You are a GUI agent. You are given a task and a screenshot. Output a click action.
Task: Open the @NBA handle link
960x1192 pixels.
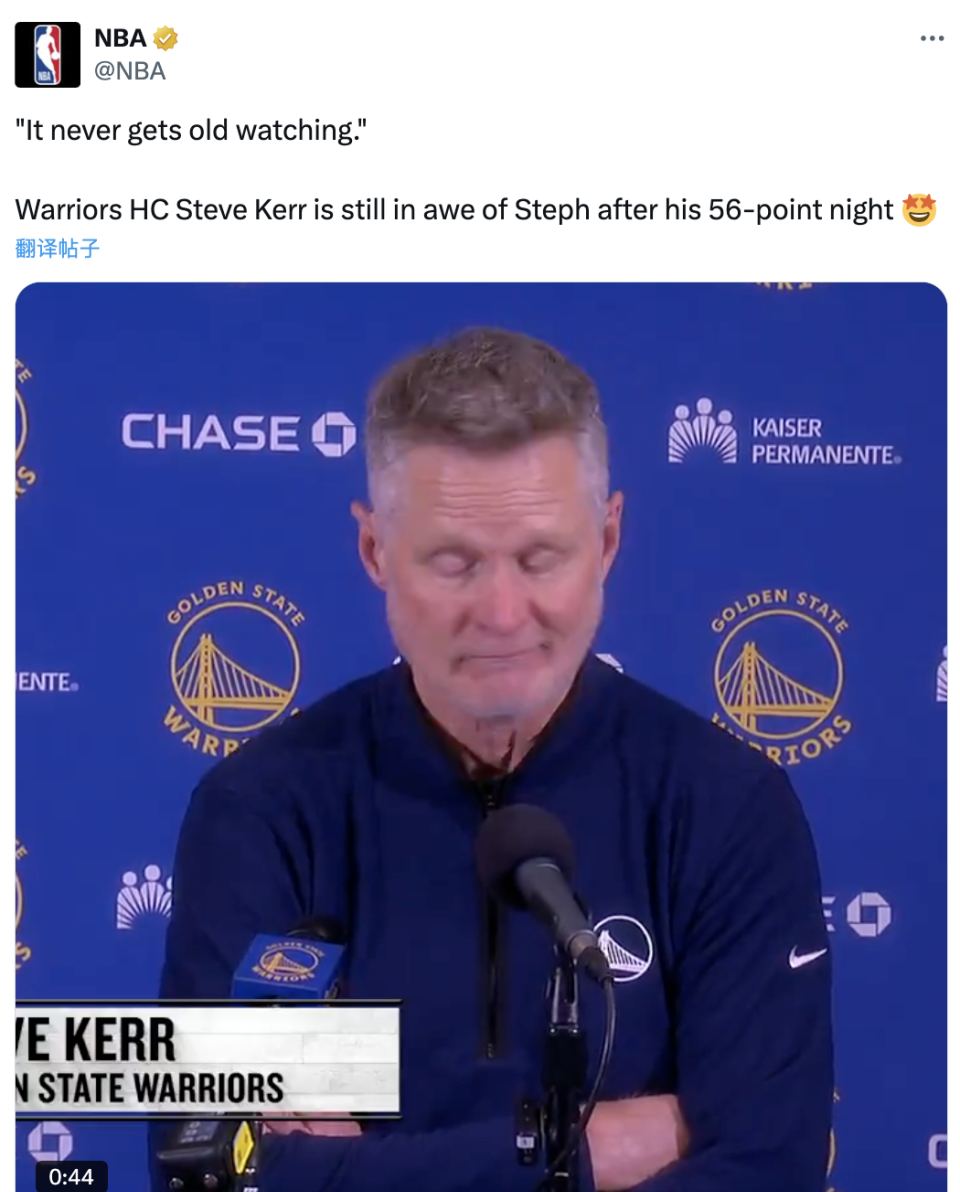(130, 71)
